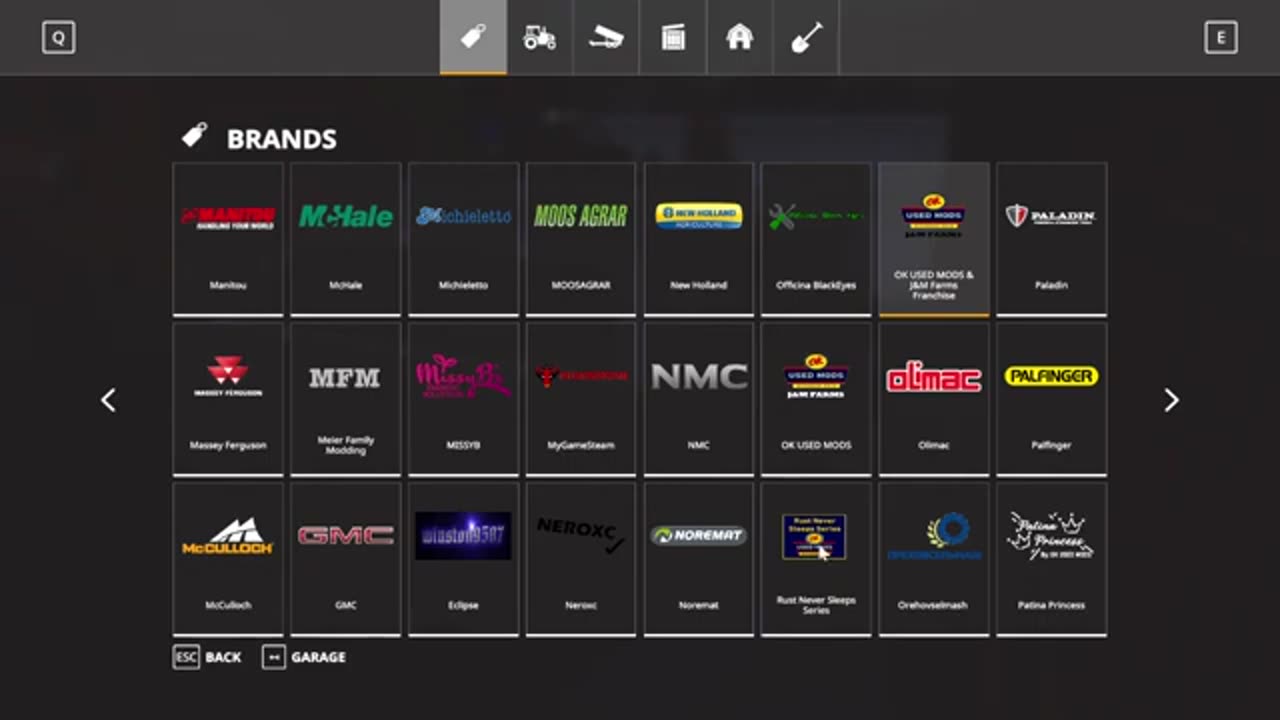Choose the Olimac brand tile
This screenshot has height=720, width=1280.
click(934, 399)
